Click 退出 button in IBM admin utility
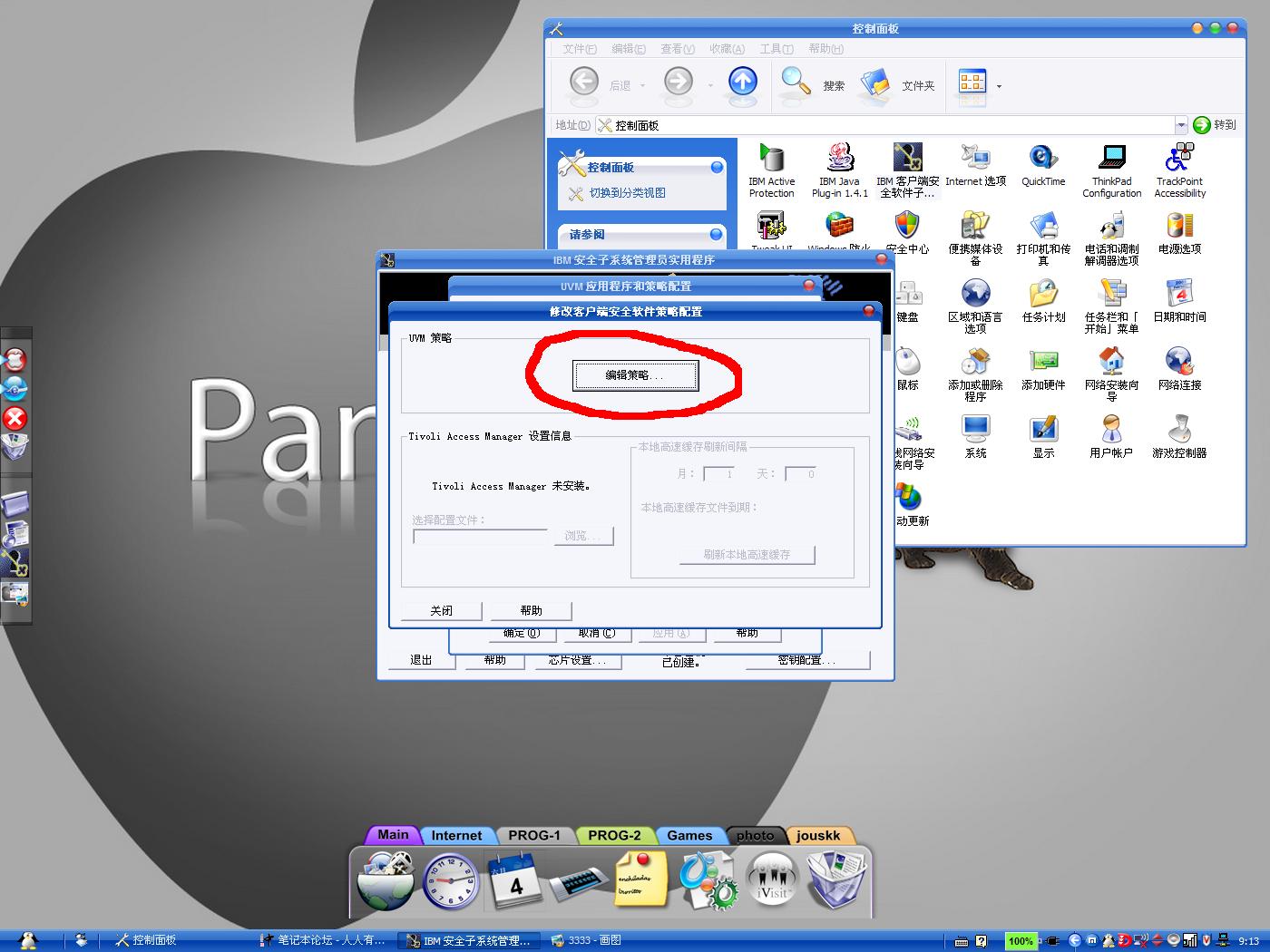This screenshot has width=1270, height=952. tap(421, 660)
